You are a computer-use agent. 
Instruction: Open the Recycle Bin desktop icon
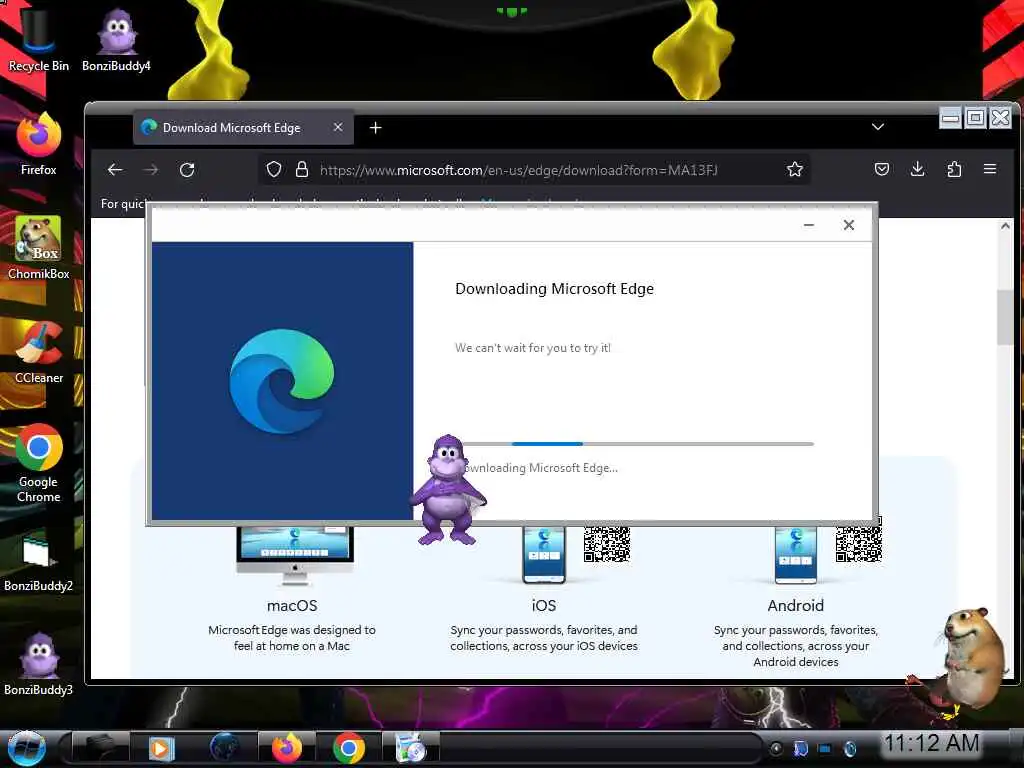click(38, 39)
